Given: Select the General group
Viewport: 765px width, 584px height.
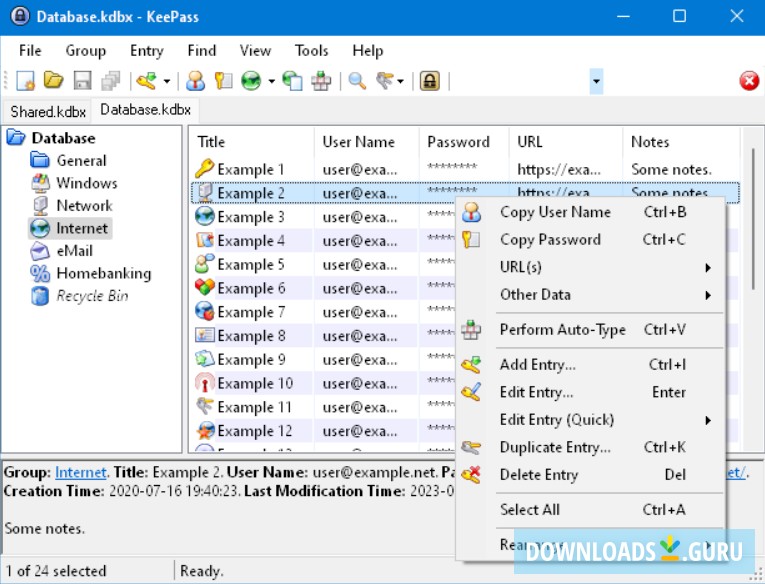Looking at the screenshot, I should tap(81, 161).
